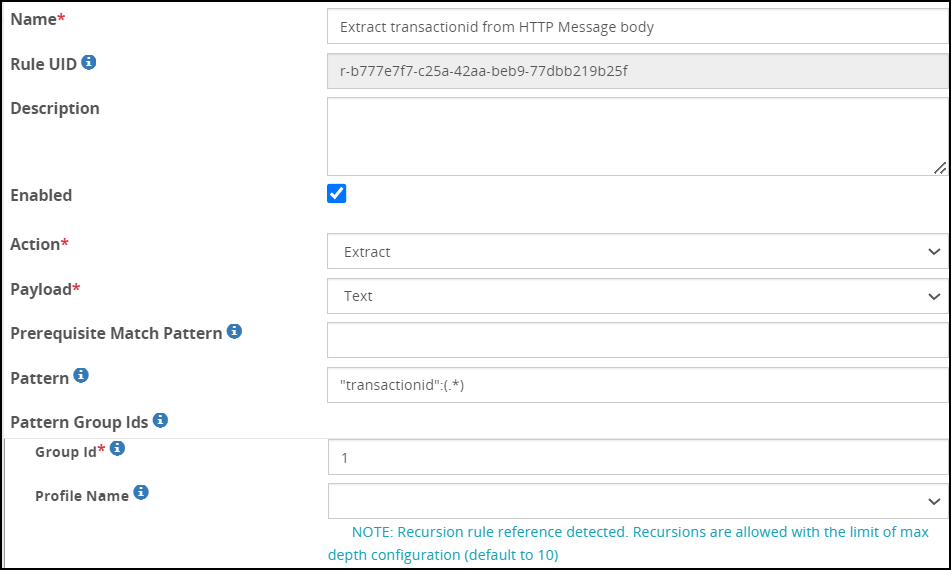Click the Prerequisite Match Pattern input
The width and height of the screenshot is (951, 570).
pos(637,340)
